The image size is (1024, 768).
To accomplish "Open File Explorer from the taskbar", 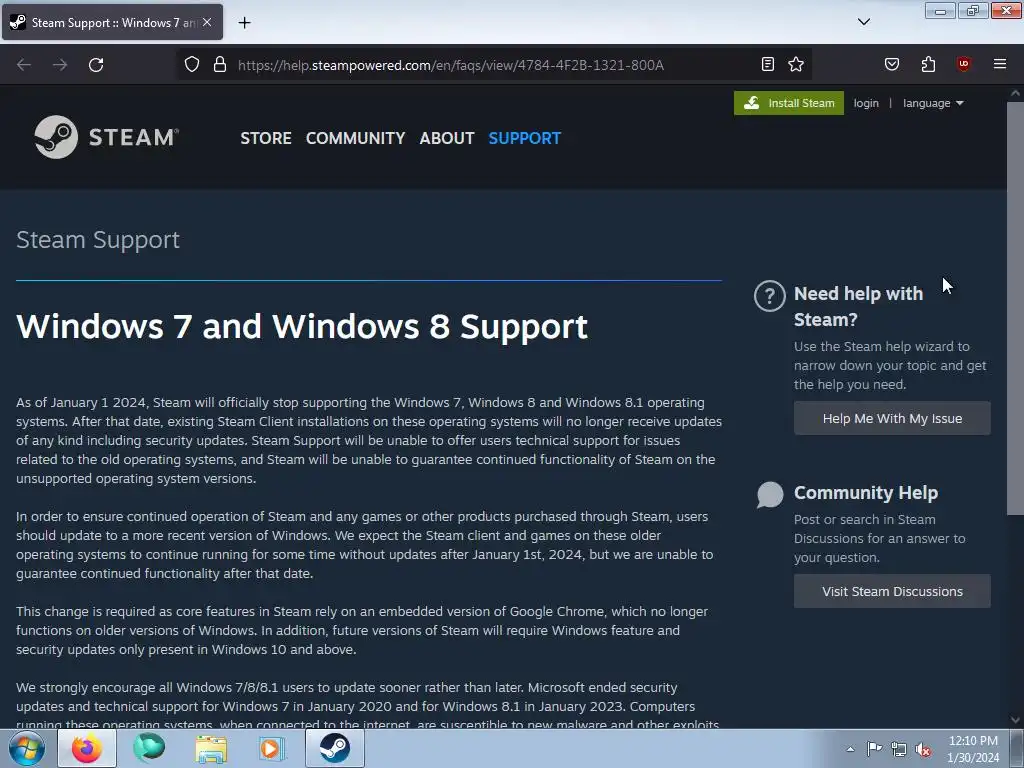I will coord(211,748).
